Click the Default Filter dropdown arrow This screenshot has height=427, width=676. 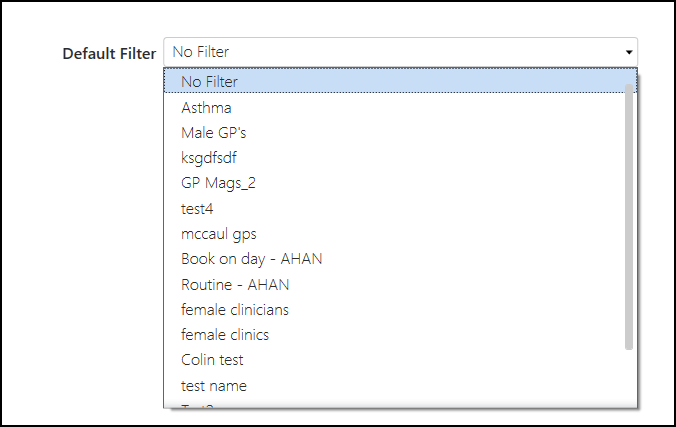tap(629, 52)
